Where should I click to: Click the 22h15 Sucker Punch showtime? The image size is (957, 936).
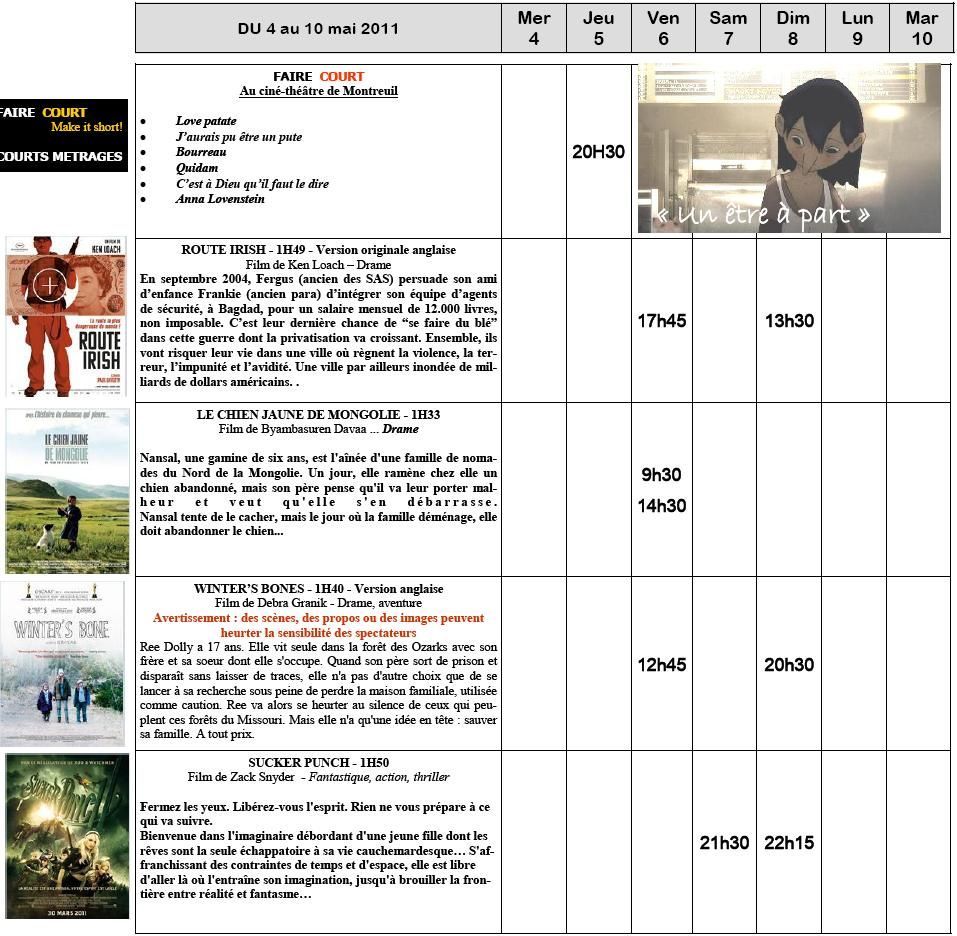[789, 843]
